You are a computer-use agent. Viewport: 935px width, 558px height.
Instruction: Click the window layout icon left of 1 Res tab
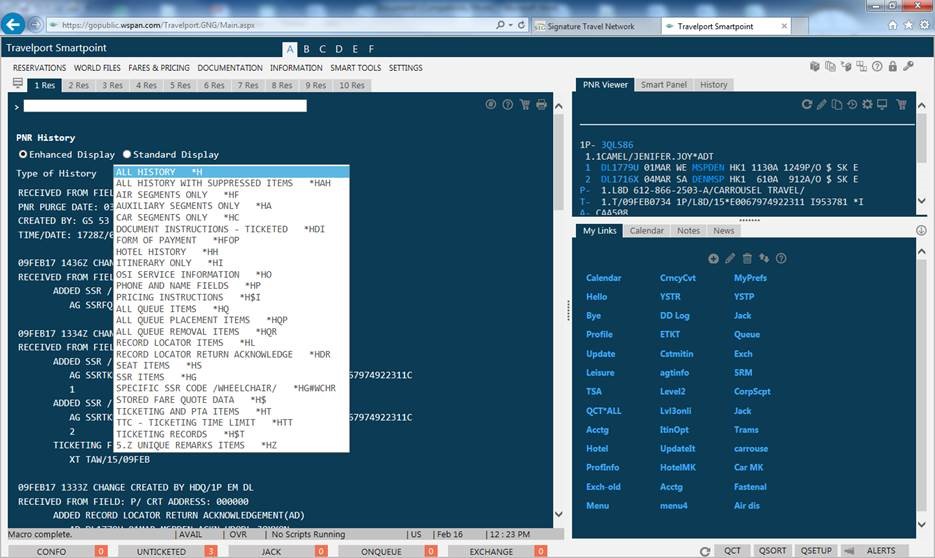click(x=18, y=83)
